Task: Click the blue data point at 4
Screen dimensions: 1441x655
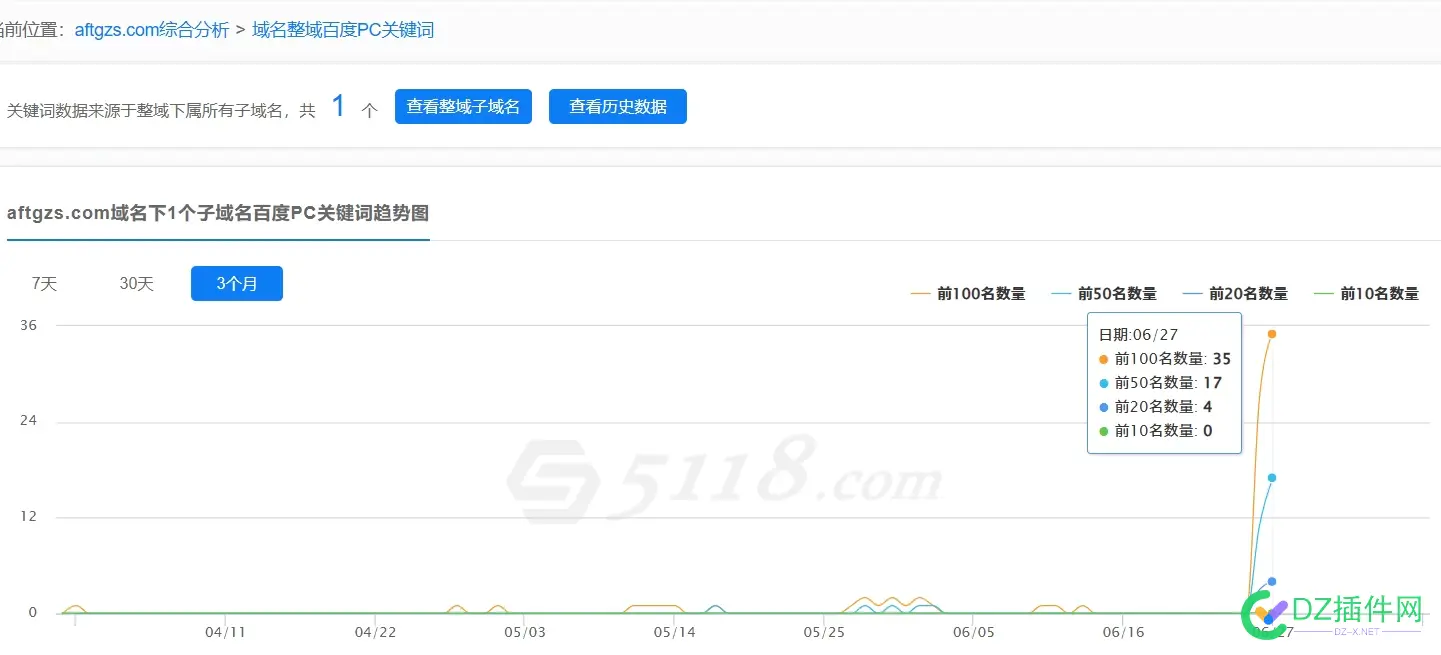Action: [1272, 581]
